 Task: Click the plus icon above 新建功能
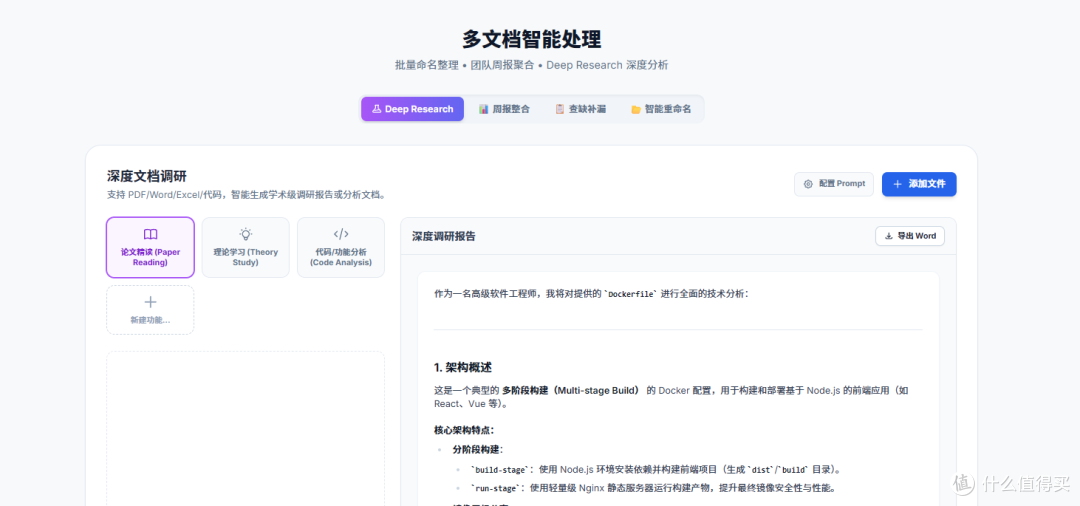150,302
